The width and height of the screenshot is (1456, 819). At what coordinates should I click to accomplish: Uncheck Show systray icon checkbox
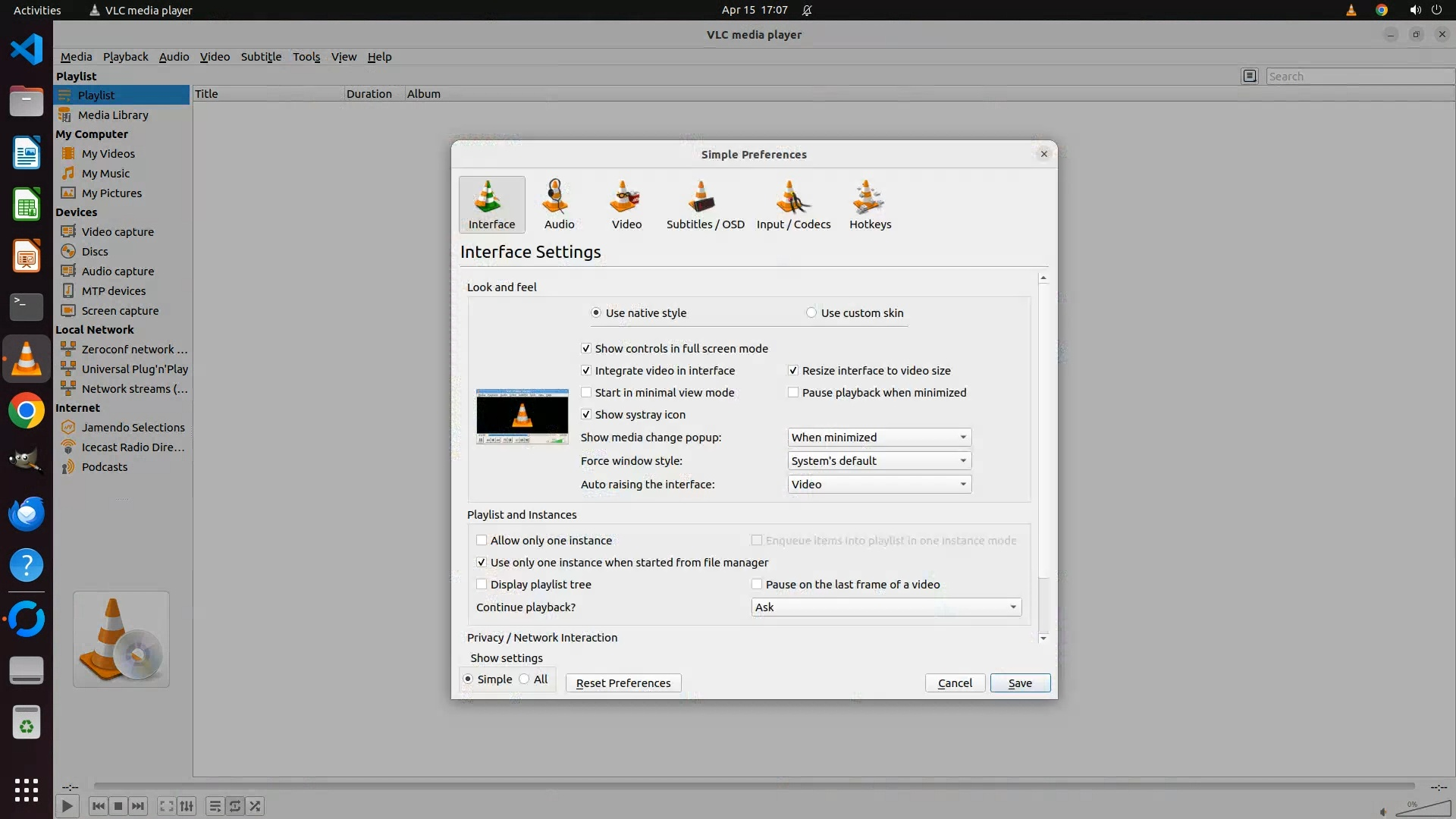(x=586, y=415)
